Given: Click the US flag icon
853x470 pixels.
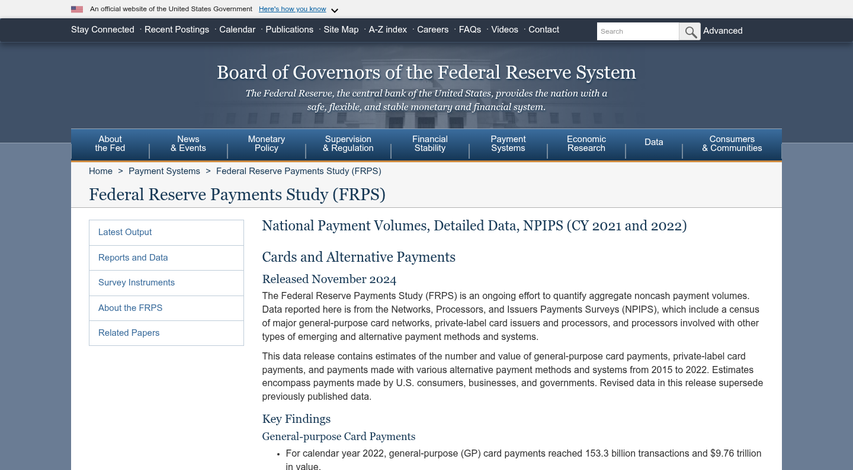Looking at the screenshot, I should 77,9.
